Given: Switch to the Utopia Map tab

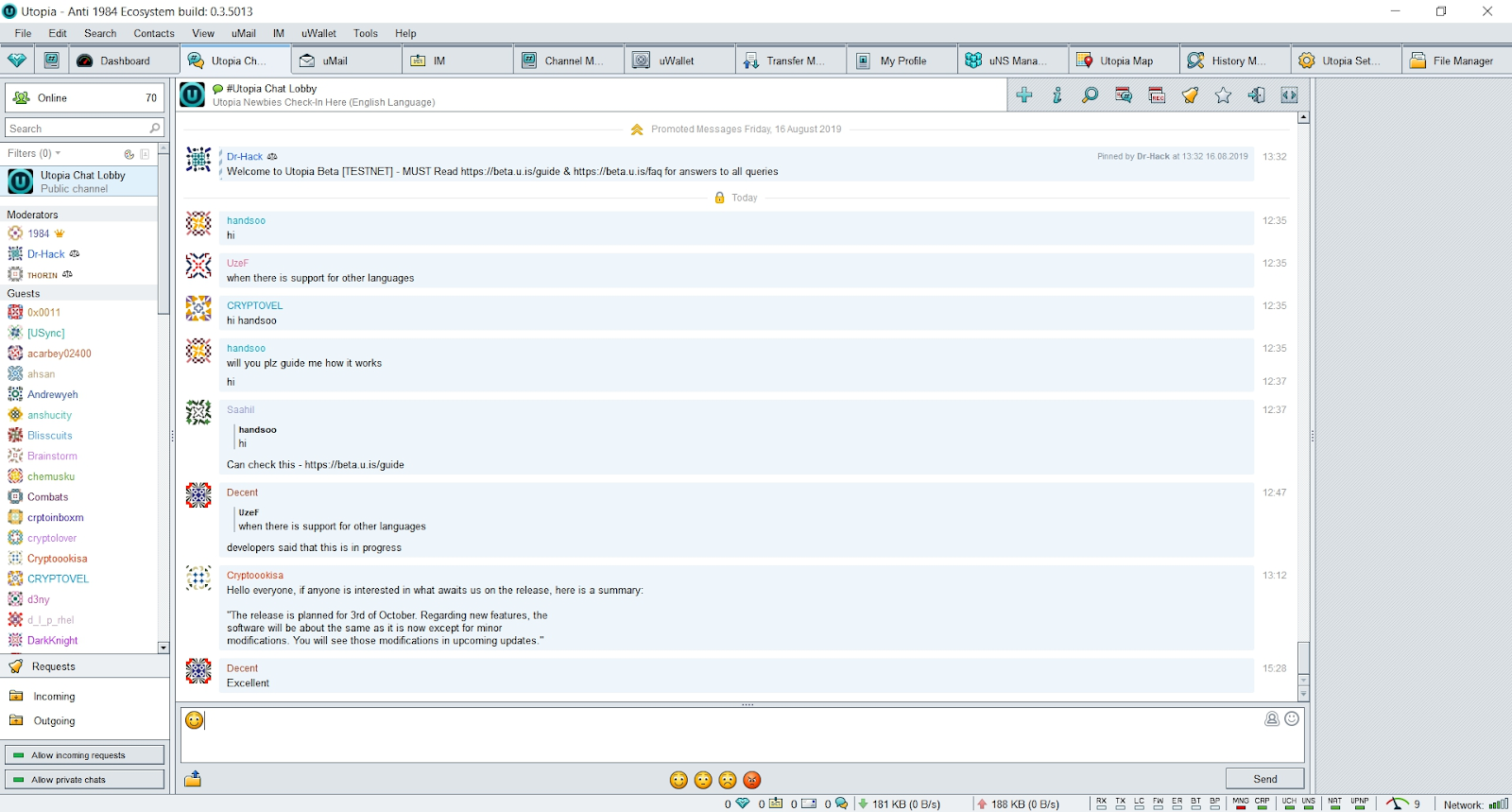Looking at the screenshot, I should (x=1125, y=60).
